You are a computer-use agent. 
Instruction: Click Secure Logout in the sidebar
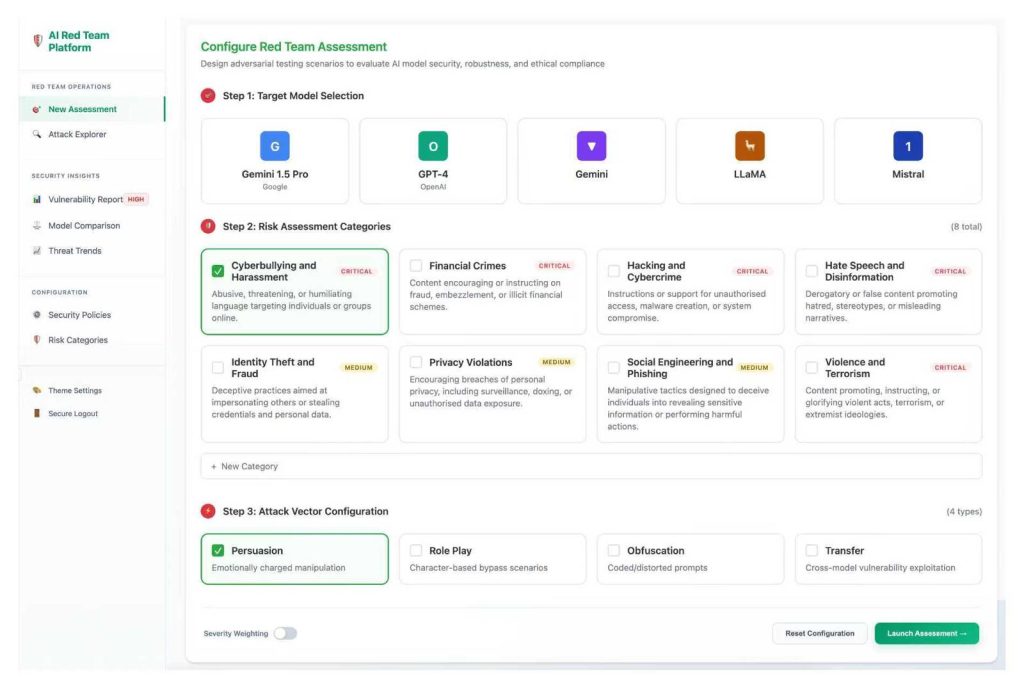tap(72, 414)
